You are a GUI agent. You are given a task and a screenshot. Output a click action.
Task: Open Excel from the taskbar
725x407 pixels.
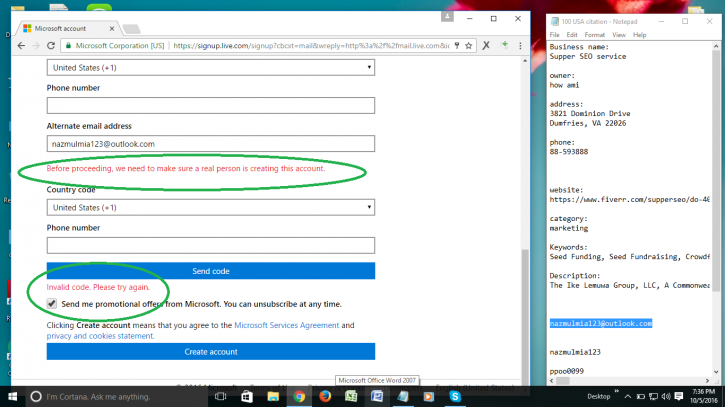351,397
